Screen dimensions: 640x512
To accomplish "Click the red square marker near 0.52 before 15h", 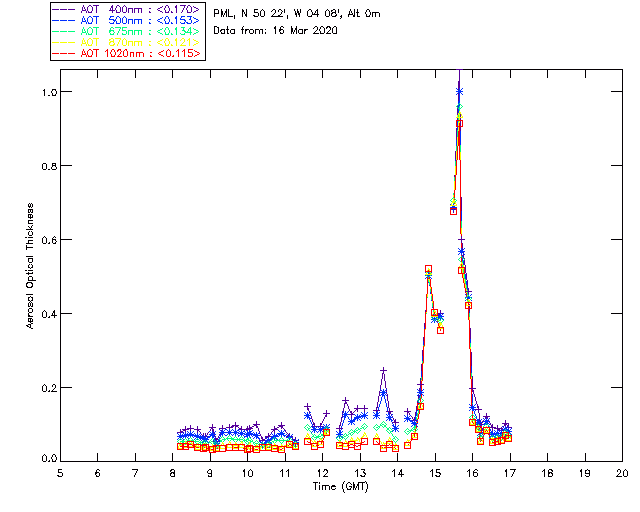I will [x=428, y=269].
